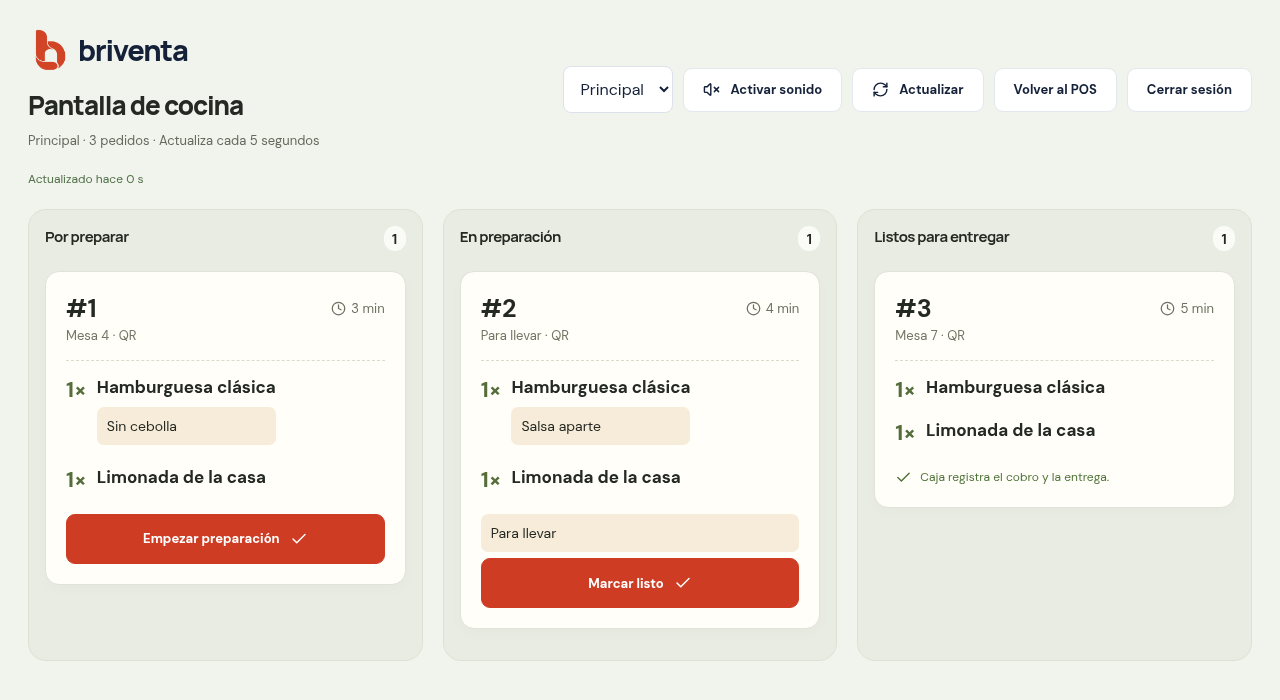The image size is (1280, 700).
Task: Click the clock icon on order #3
Action: [1167, 308]
